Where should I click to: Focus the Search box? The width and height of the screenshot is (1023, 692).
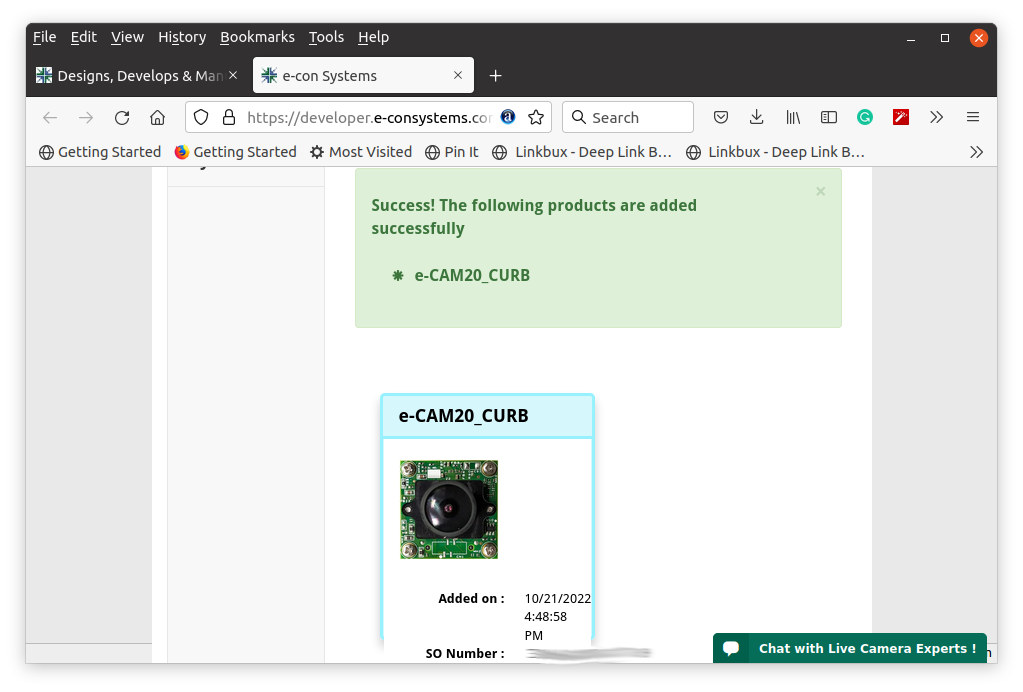(x=628, y=117)
